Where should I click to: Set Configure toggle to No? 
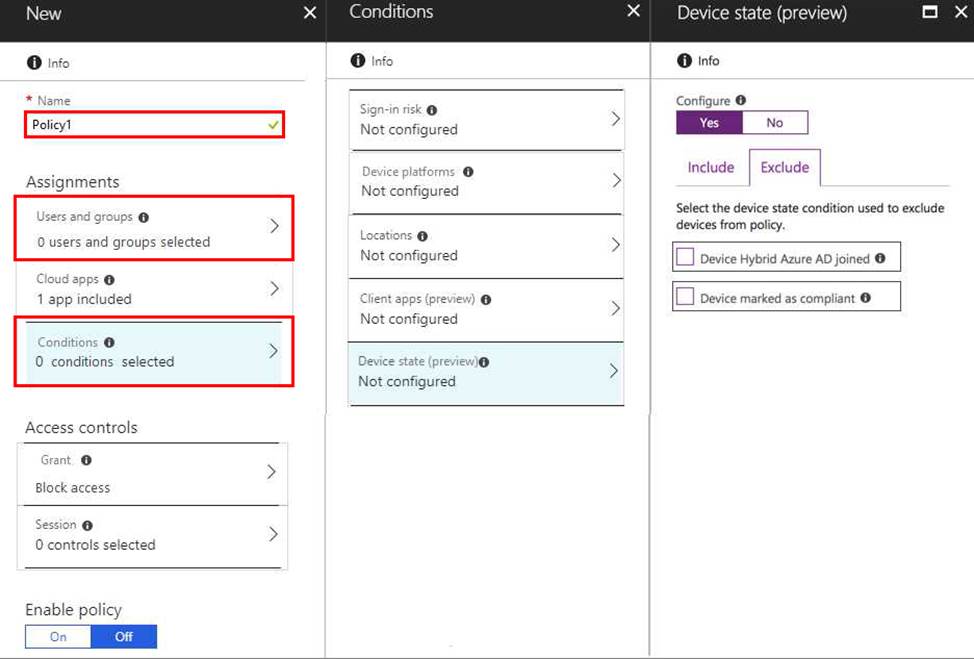pyautogui.click(x=775, y=123)
